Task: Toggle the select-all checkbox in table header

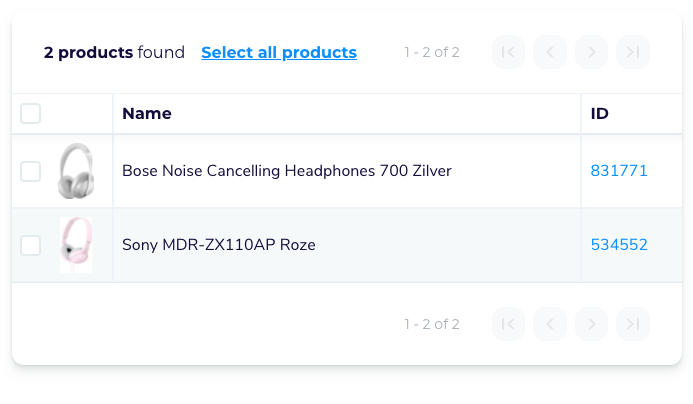Action: pyautogui.click(x=31, y=113)
